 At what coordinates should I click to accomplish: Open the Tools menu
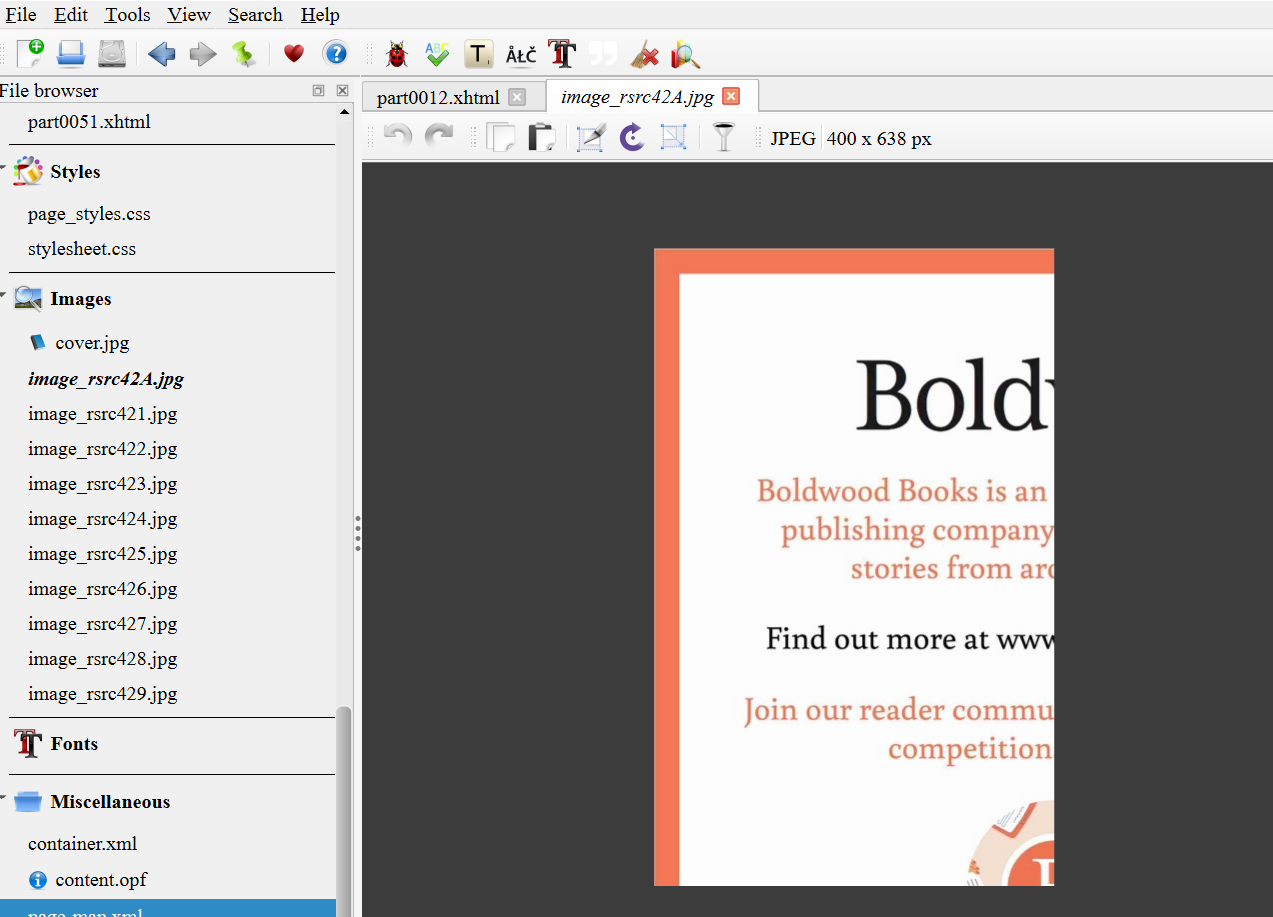click(128, 14)
